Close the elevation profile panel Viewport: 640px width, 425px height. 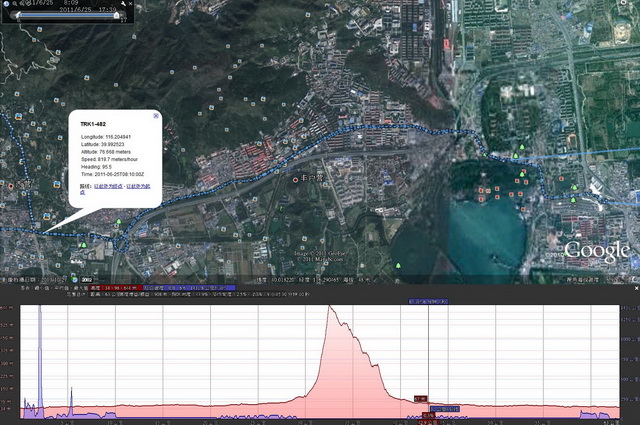(x=636, y=288)
